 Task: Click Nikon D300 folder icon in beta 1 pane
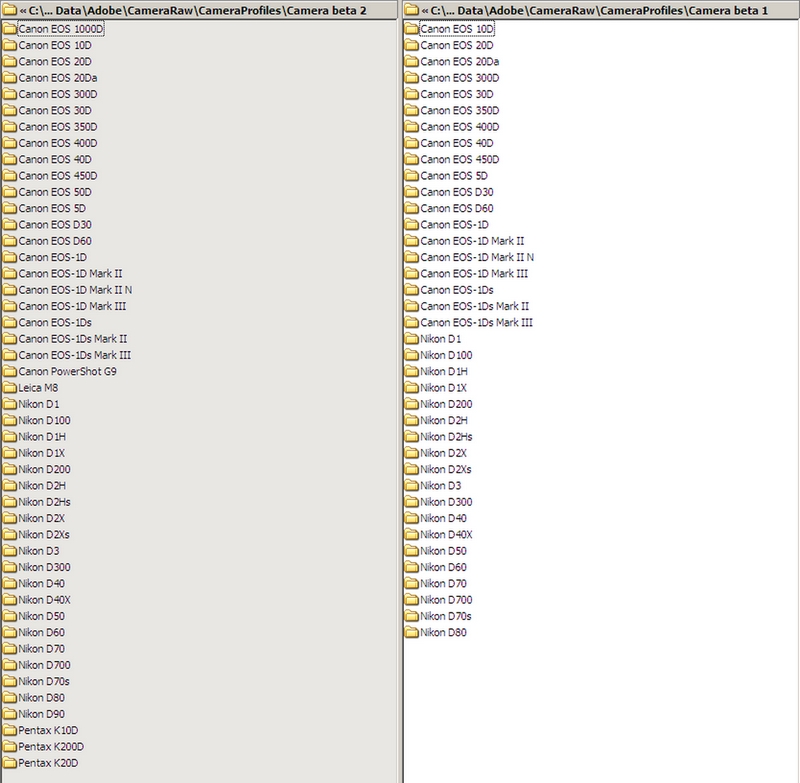(x=411, y=502)
